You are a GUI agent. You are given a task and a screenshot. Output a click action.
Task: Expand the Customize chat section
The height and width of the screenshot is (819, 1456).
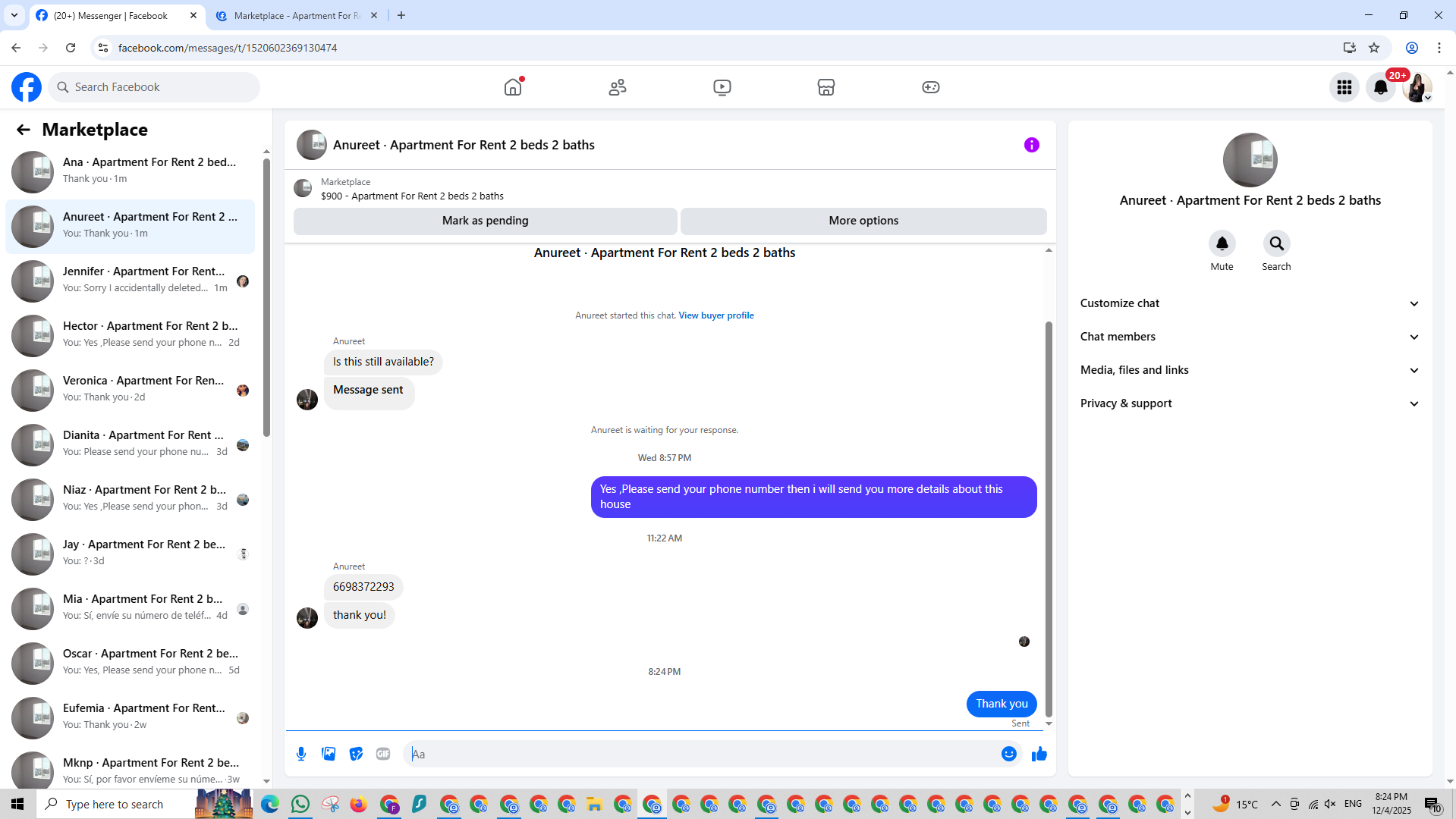click(x=1250, y=303)
